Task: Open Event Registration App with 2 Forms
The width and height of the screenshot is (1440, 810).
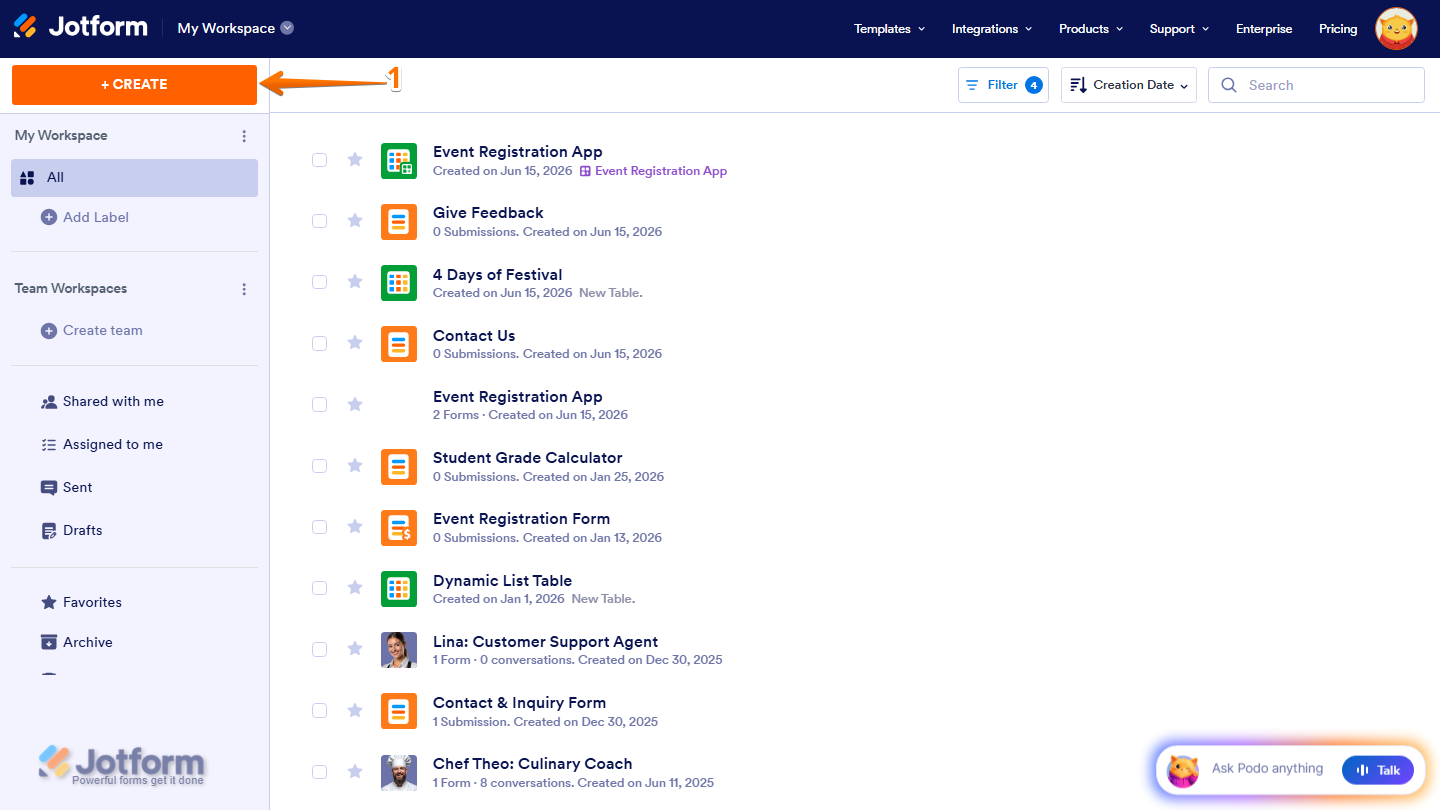Action: (517, 397)
